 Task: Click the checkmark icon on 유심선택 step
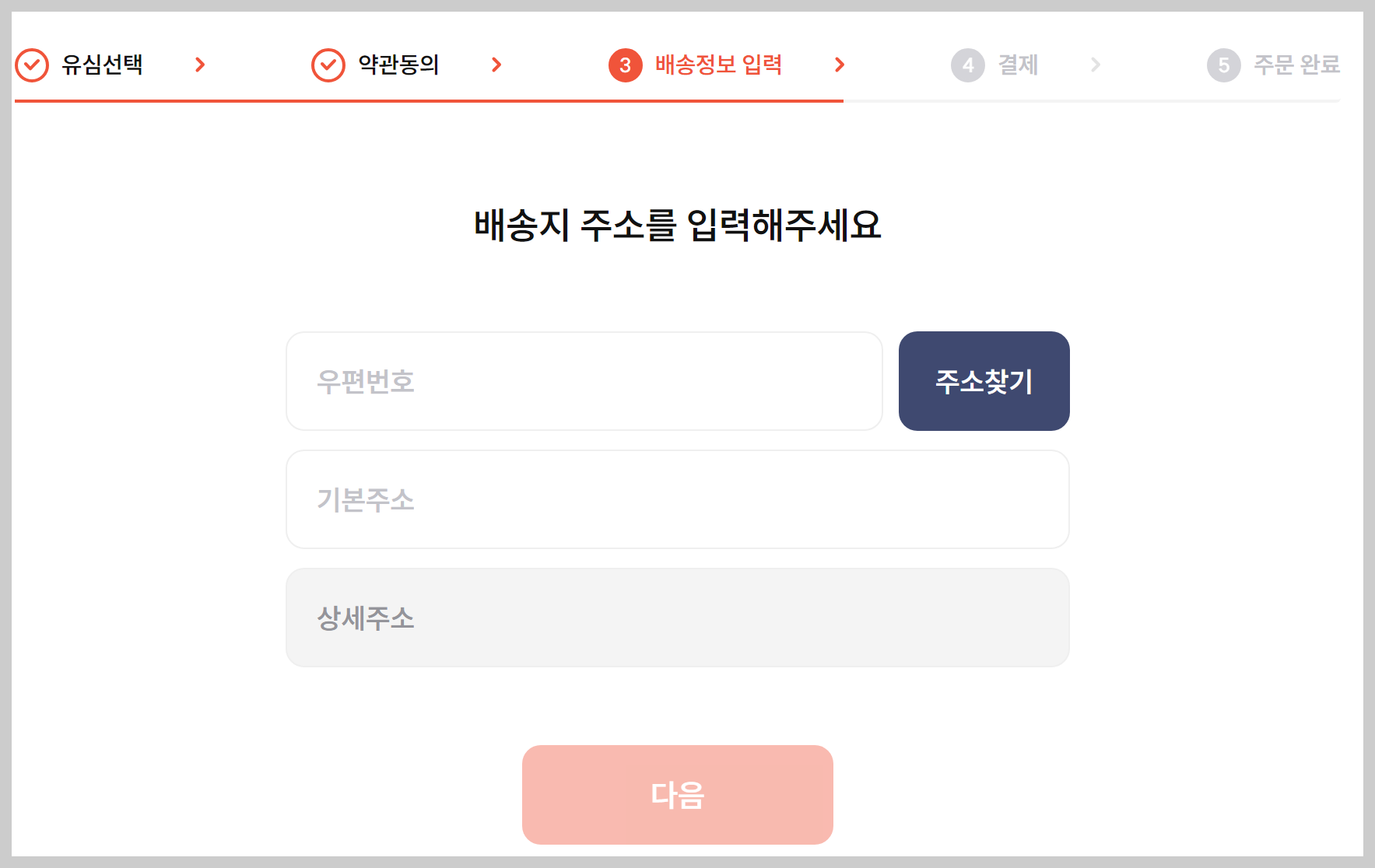pos(31,65)
